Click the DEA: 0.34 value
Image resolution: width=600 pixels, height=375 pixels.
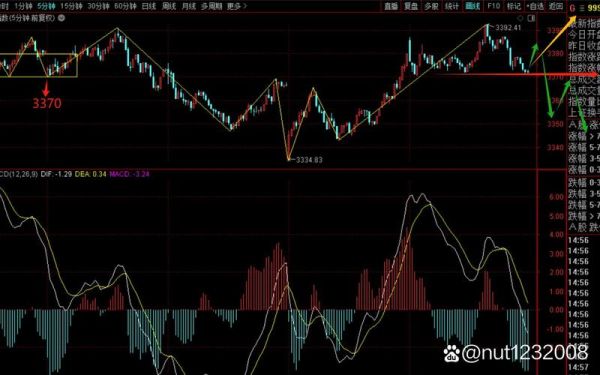(x=90, y=174)
